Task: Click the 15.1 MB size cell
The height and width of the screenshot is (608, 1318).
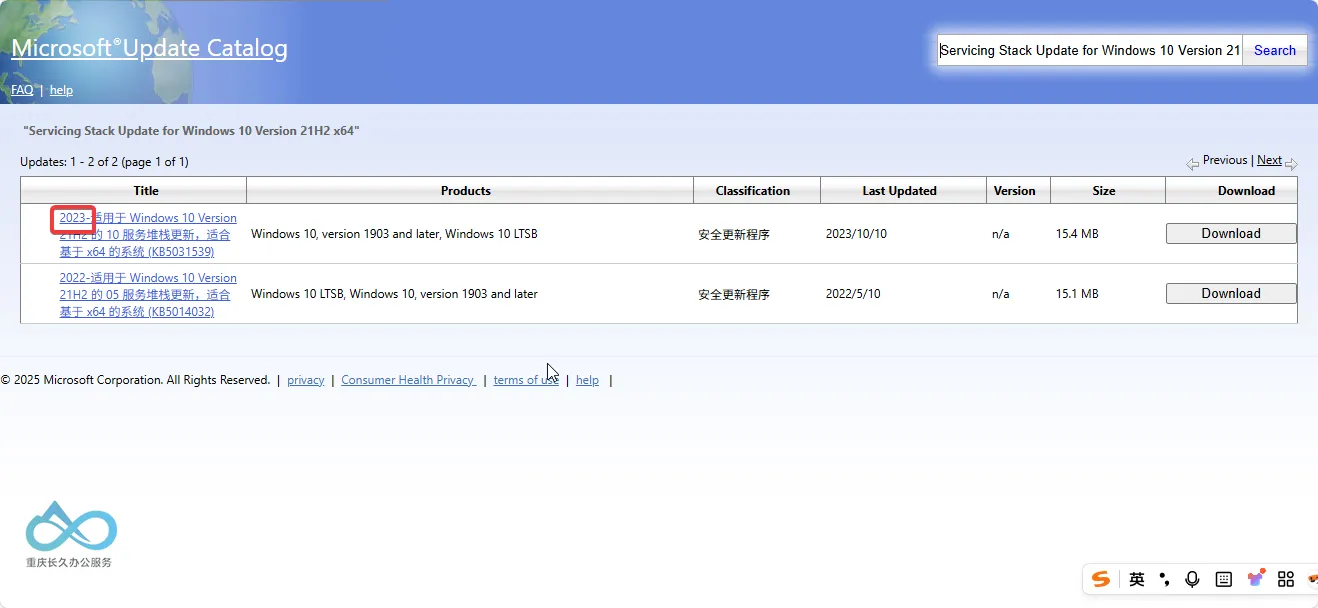Action: 1077,294
